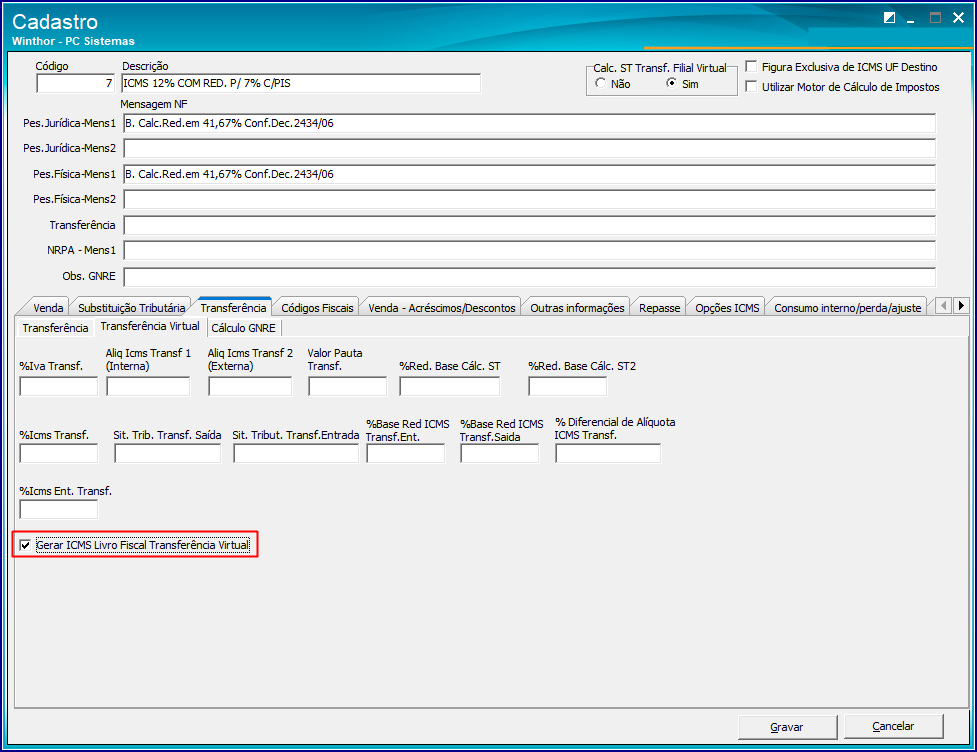Close the Cadastro window

(x=958, y=18)
